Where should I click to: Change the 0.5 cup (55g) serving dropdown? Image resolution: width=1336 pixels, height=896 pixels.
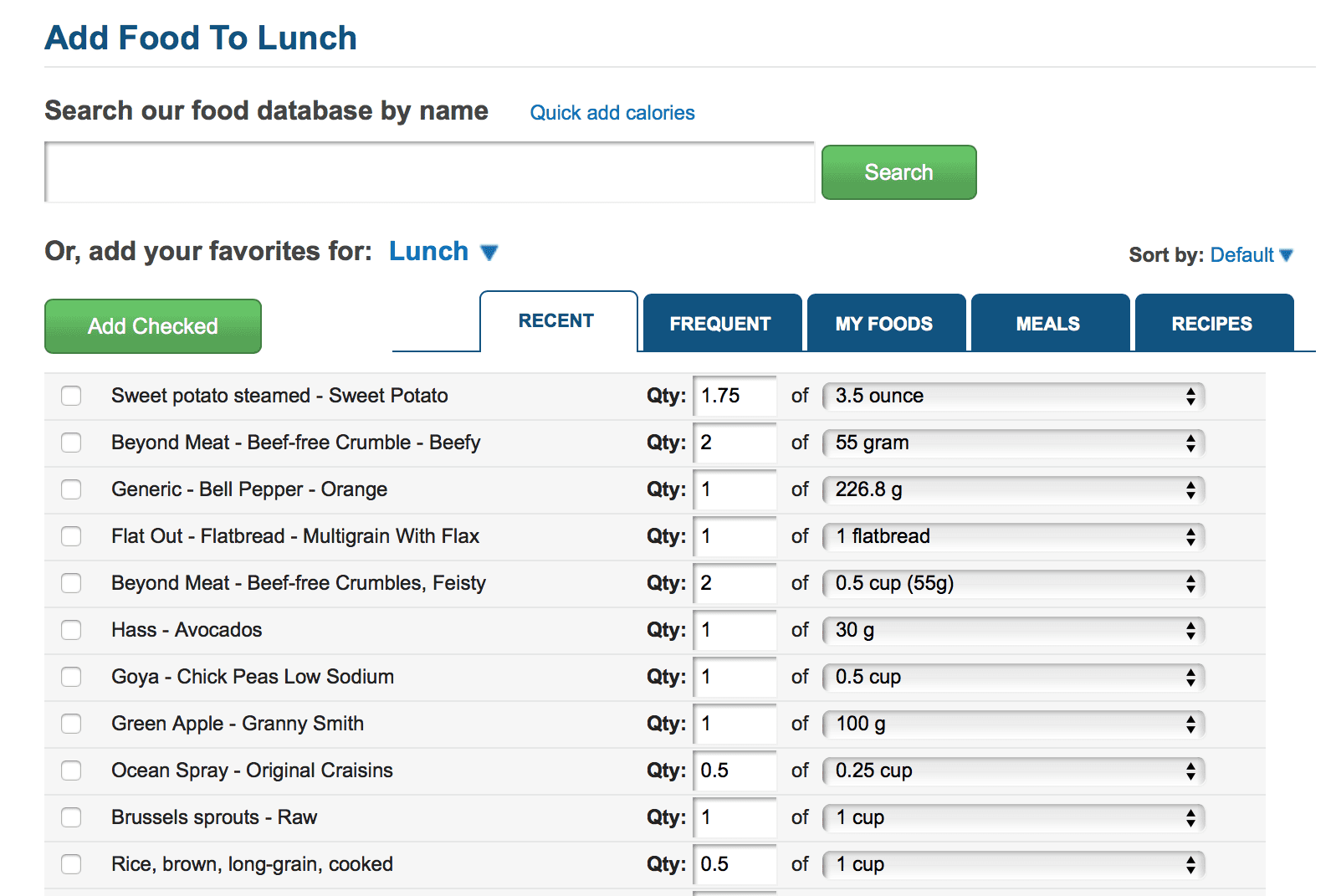click(1014, 583)
